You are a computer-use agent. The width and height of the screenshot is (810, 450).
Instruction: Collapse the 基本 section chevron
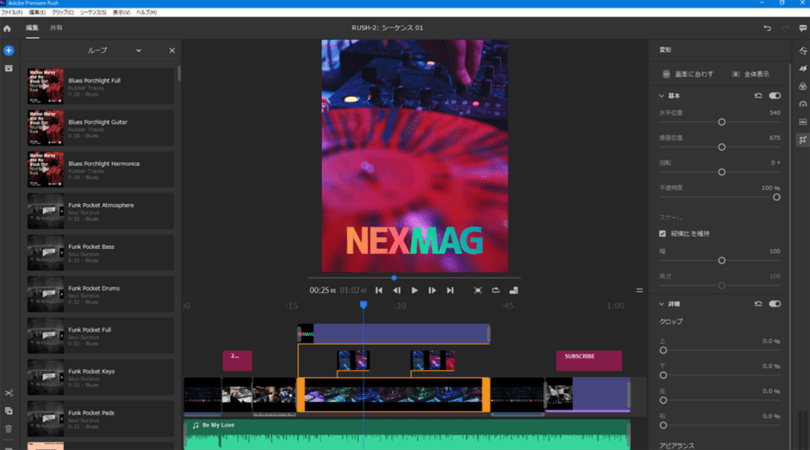[x=662, y=96]
